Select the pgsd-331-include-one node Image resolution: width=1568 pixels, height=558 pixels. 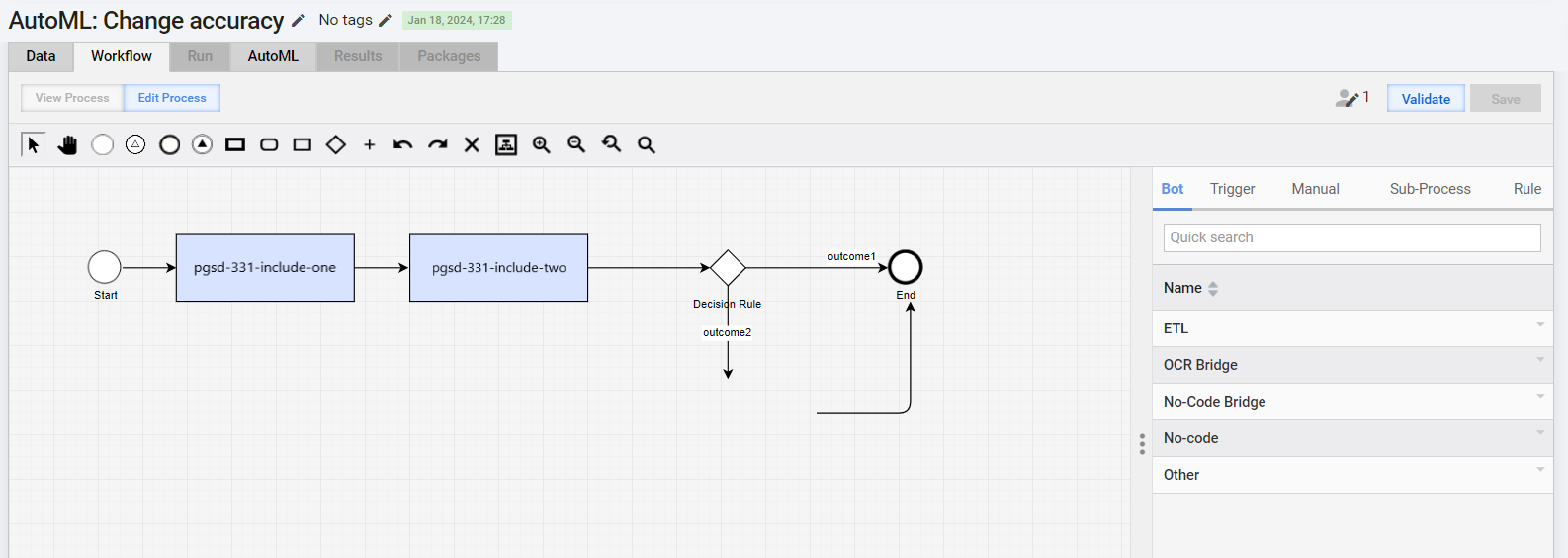[x=265, y=268]
